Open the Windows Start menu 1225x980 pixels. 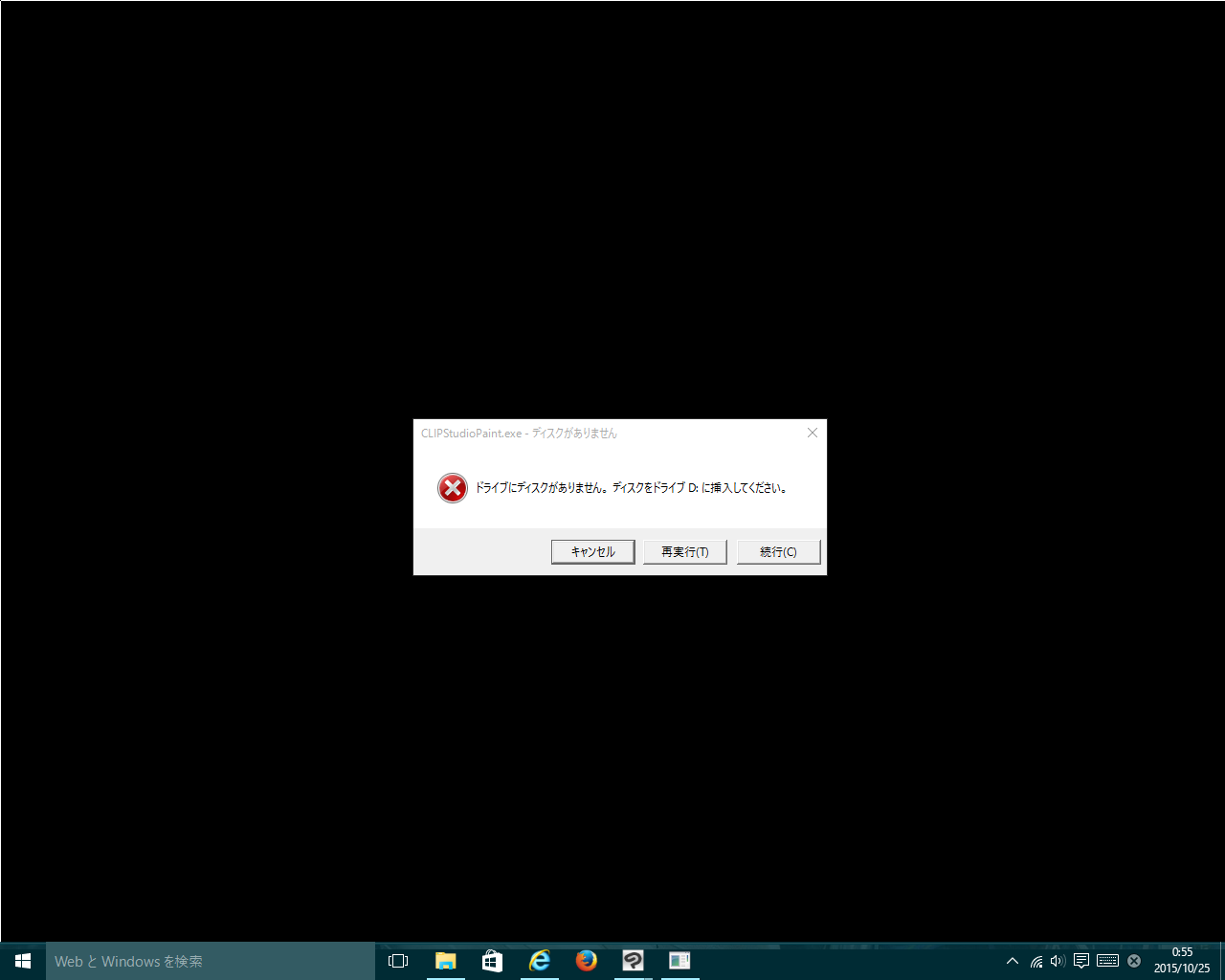point(23,961)
